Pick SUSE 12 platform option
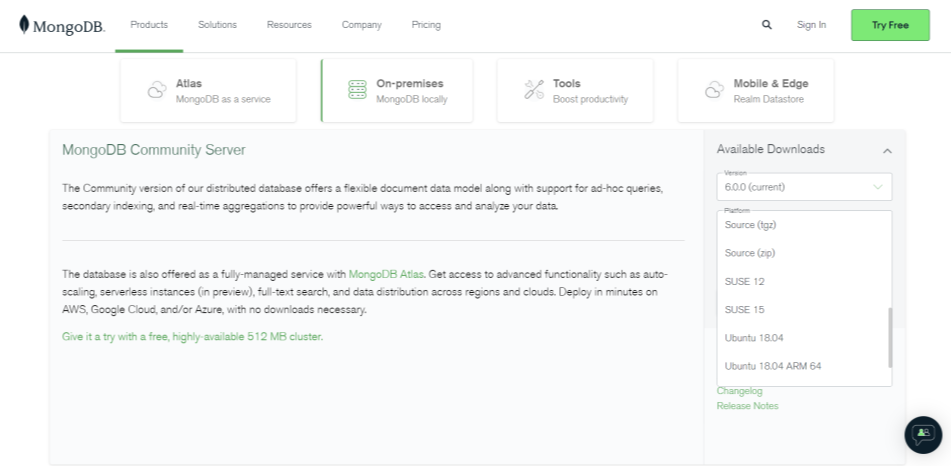The width and height of the screenshot is (951, 466). click(x=804, y=282)
